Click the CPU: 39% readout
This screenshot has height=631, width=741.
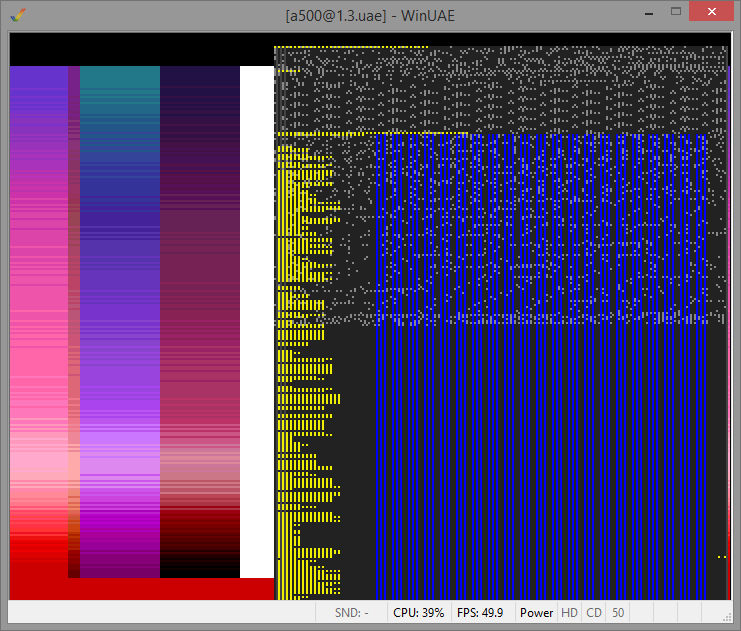418,613
